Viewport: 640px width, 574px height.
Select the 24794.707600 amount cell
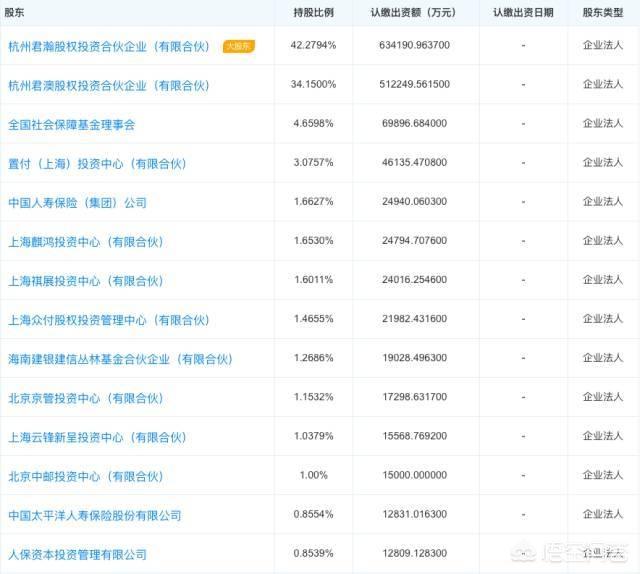[x=414, y=240]
